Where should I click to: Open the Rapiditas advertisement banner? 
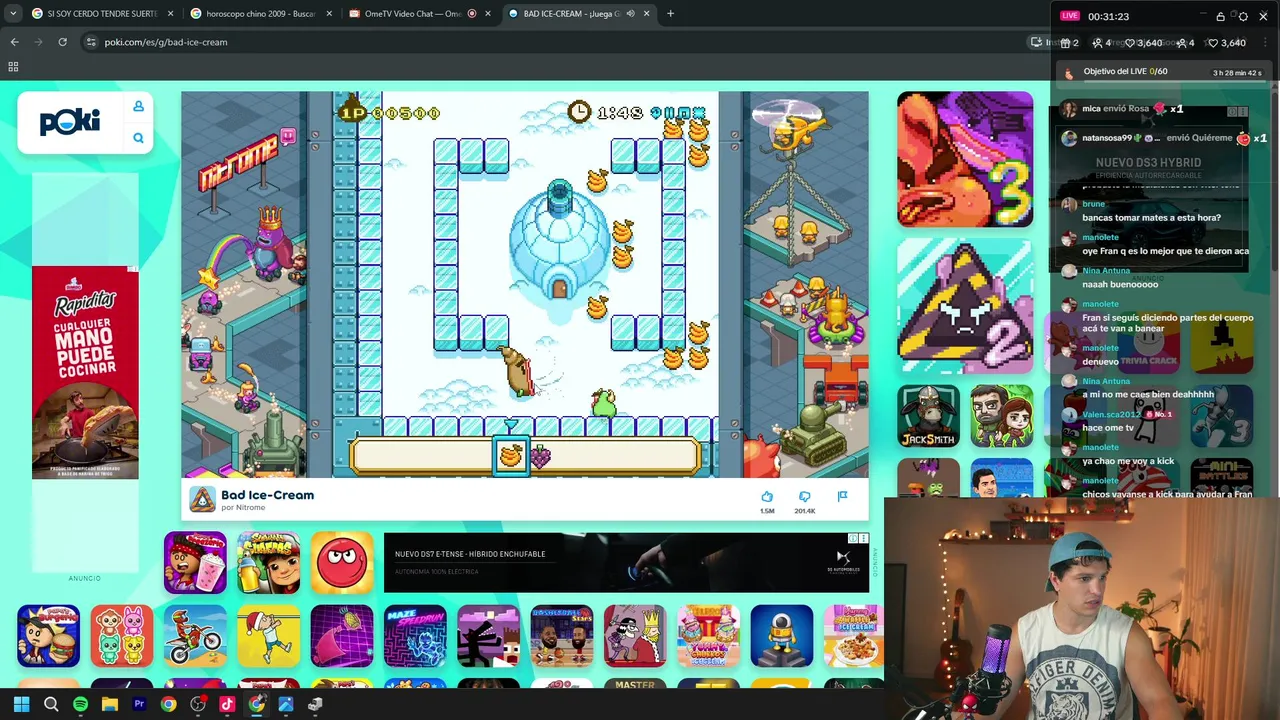tap(85, 372)
